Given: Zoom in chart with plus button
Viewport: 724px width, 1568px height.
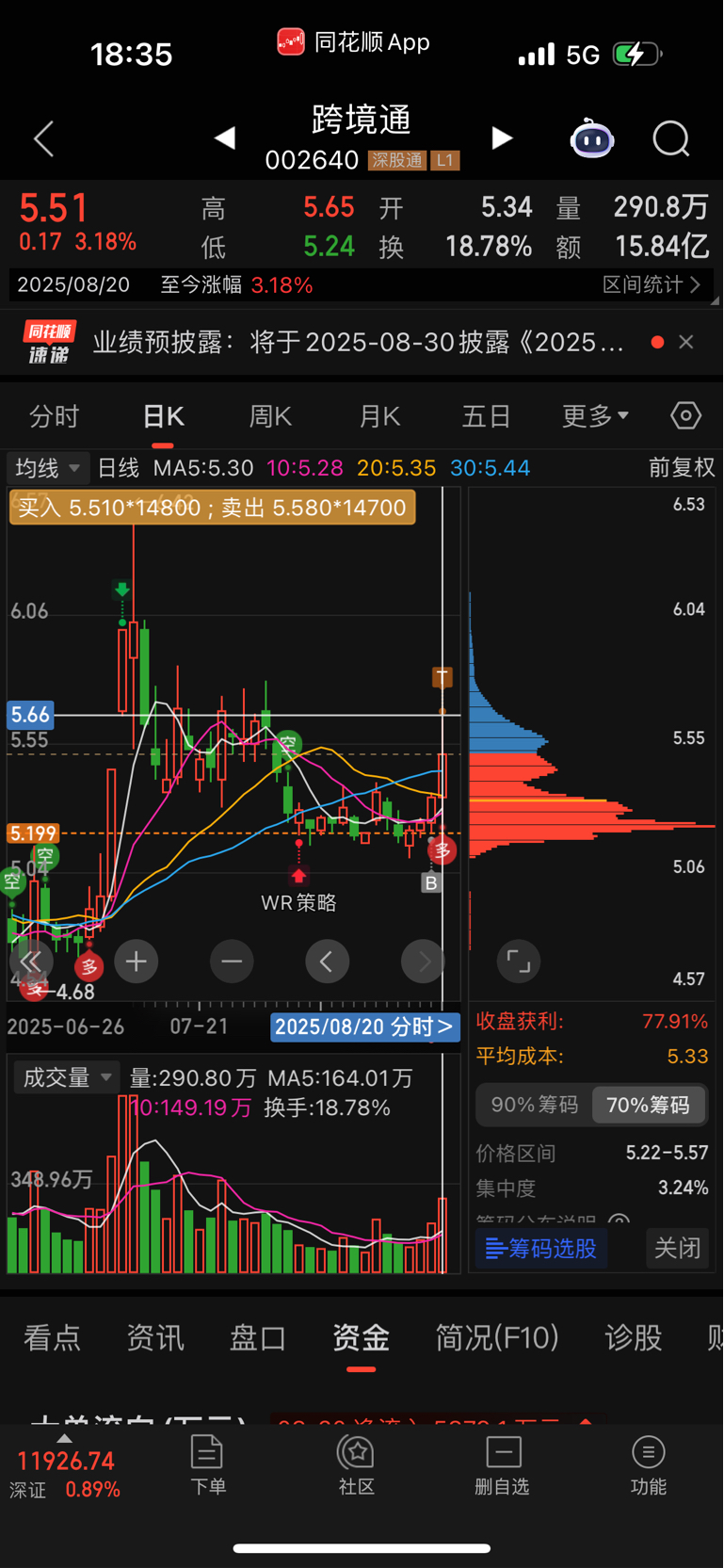Looking at the screenshot, I should (137, 962).
